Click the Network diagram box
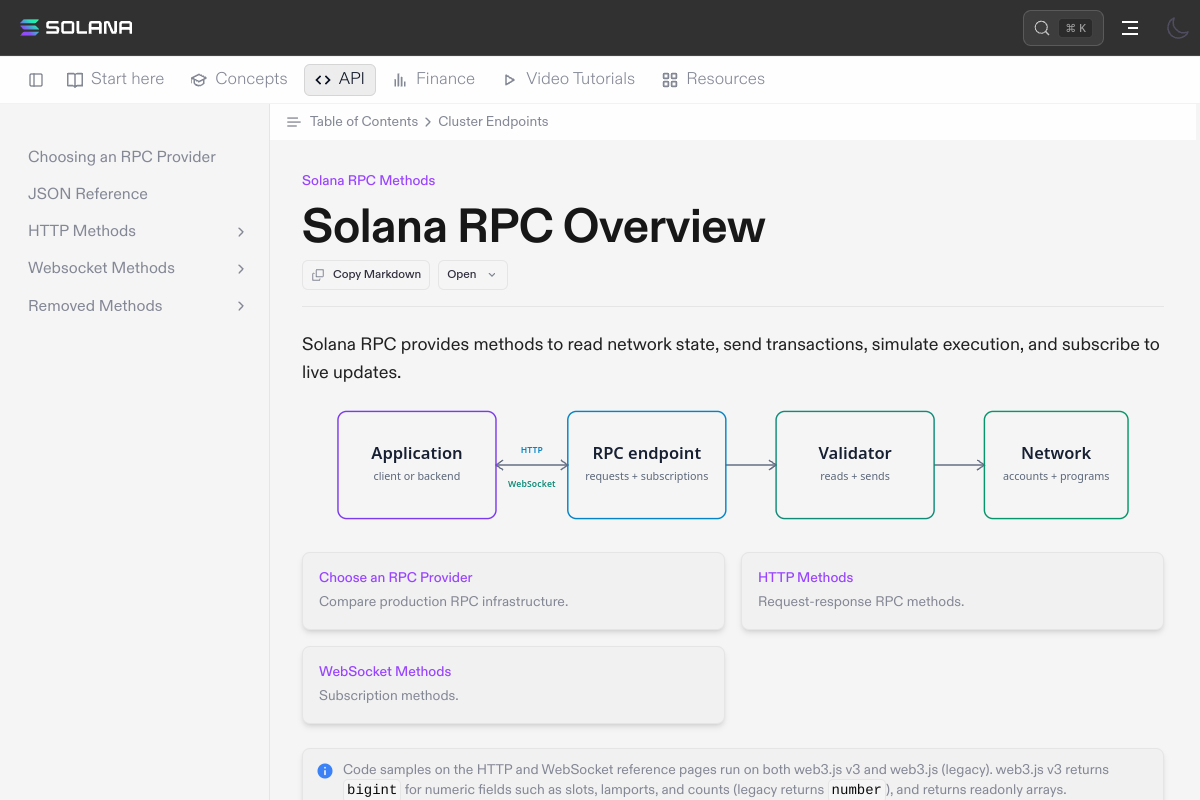 1056,465
